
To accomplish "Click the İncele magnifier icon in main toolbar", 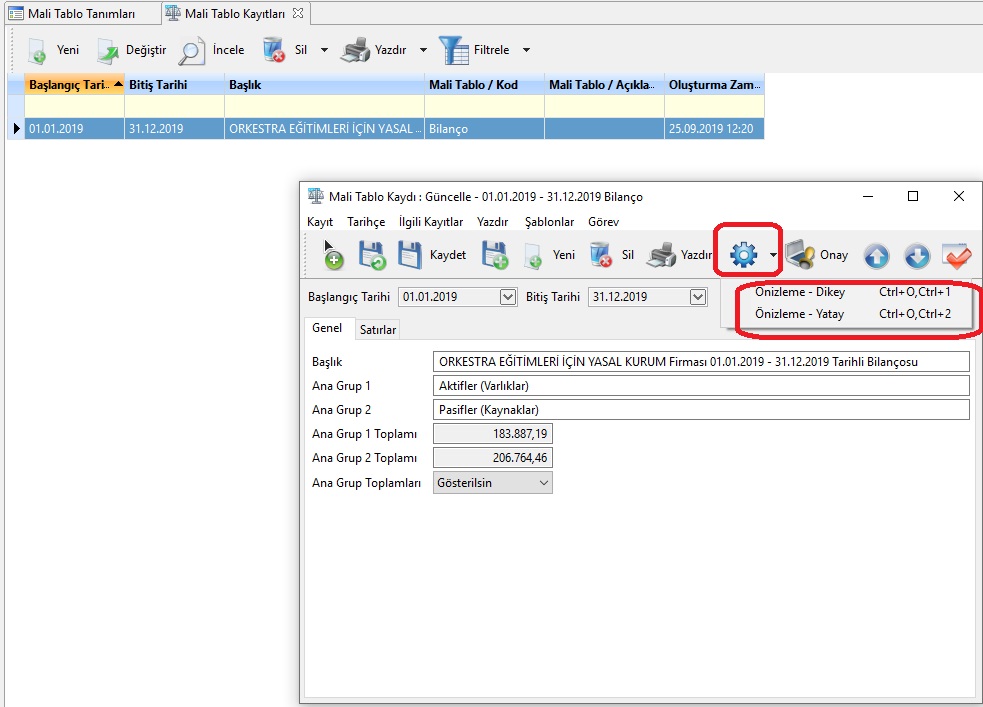I will pyautogui.click(x=192, y=50).
